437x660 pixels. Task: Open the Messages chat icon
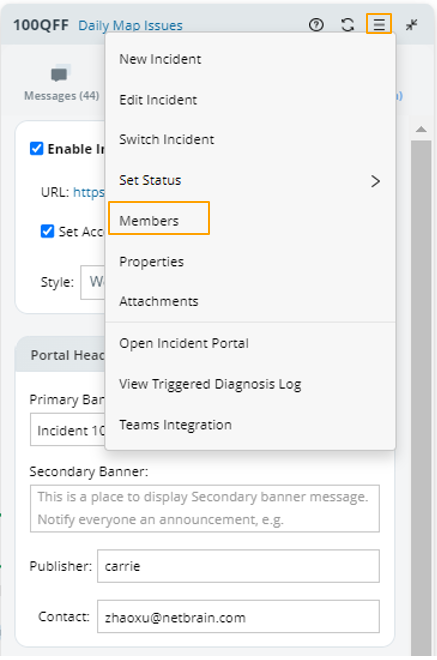(60, 74)
